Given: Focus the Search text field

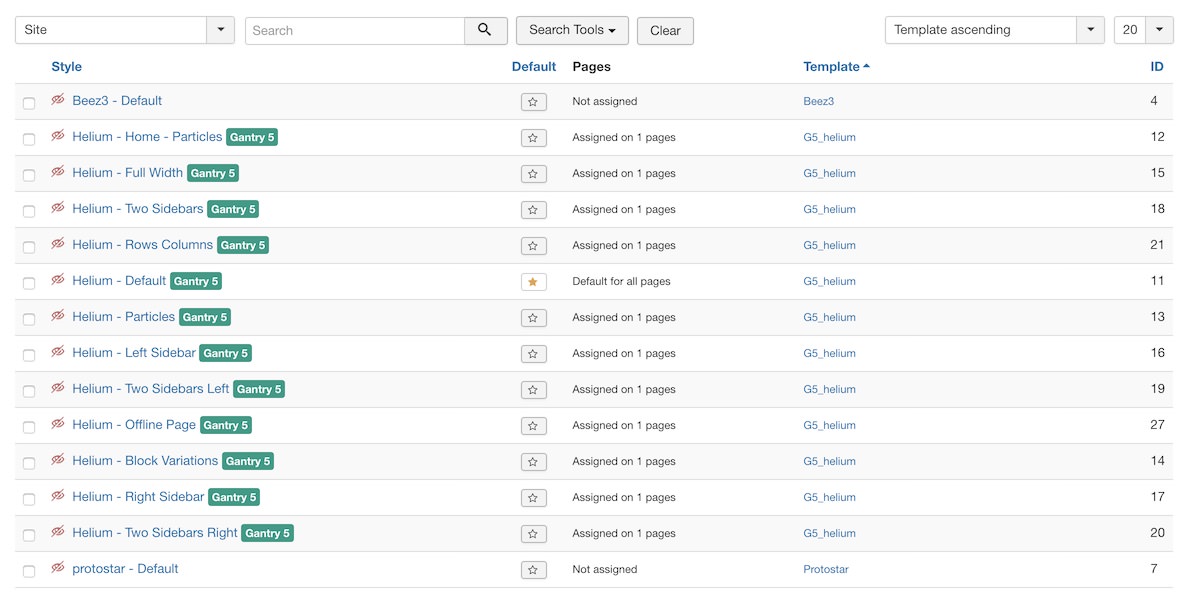Looking at the screenshot, I should point(355,31).
